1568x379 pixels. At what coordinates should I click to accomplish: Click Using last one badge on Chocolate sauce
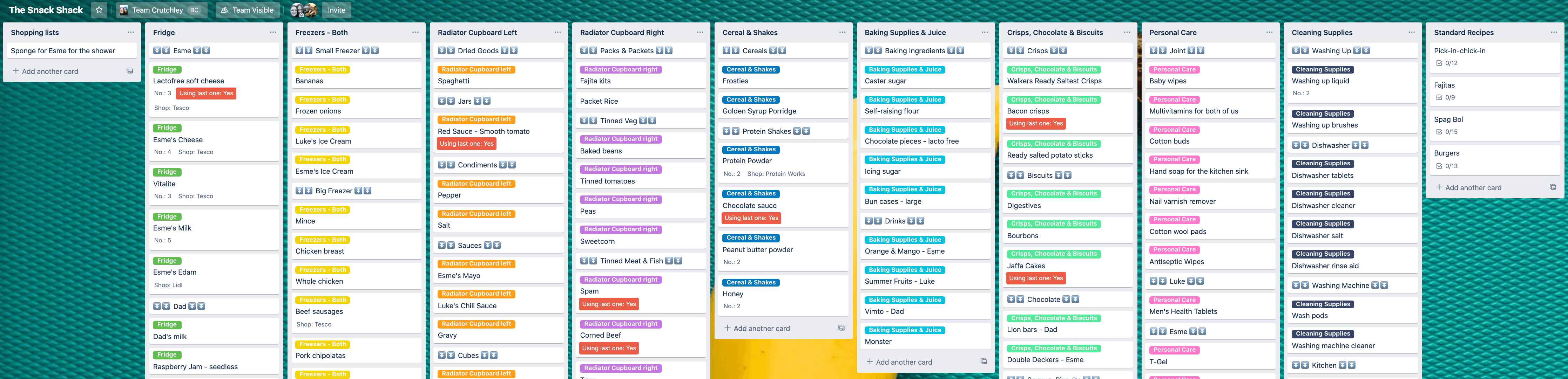click(x=751, y=218)
